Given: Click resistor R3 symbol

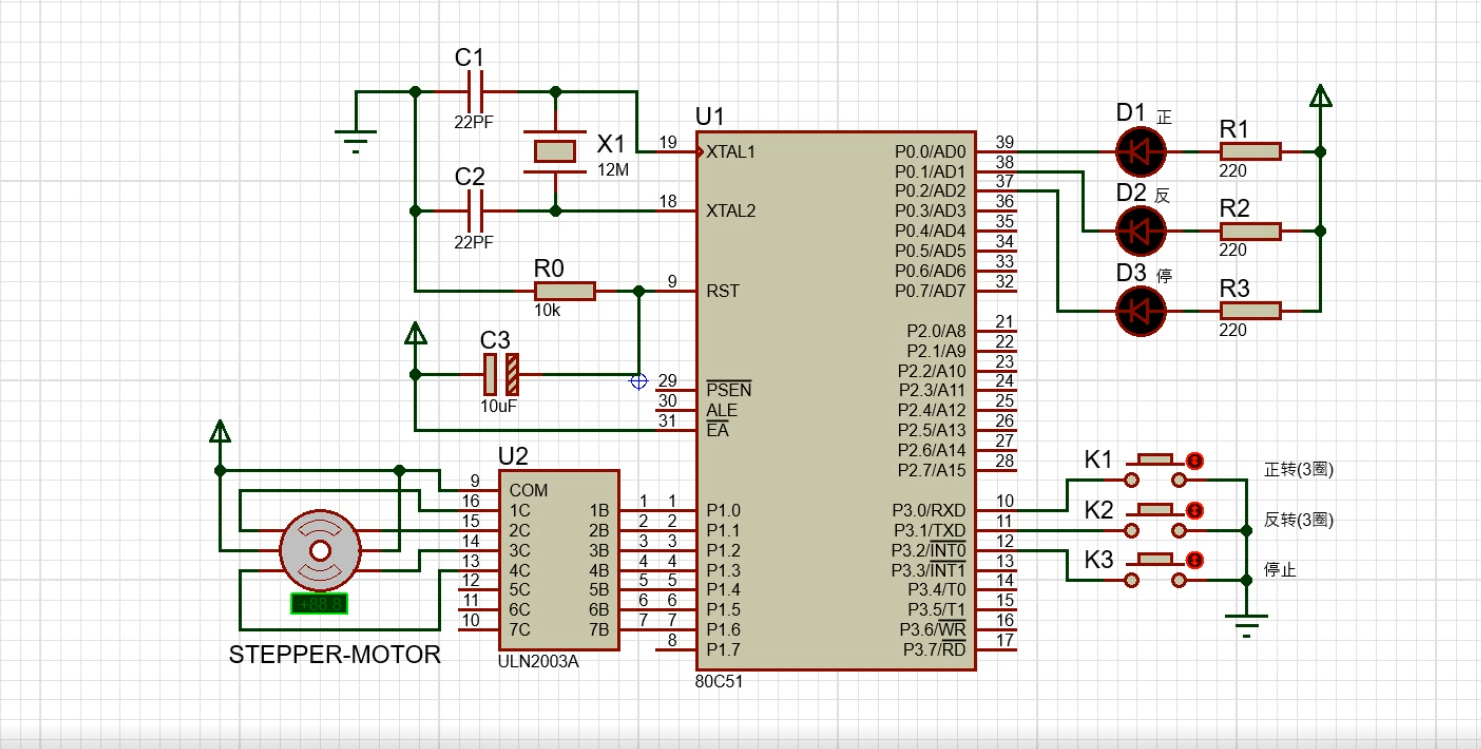Looking at the screenshot, I should [1250, 310].
